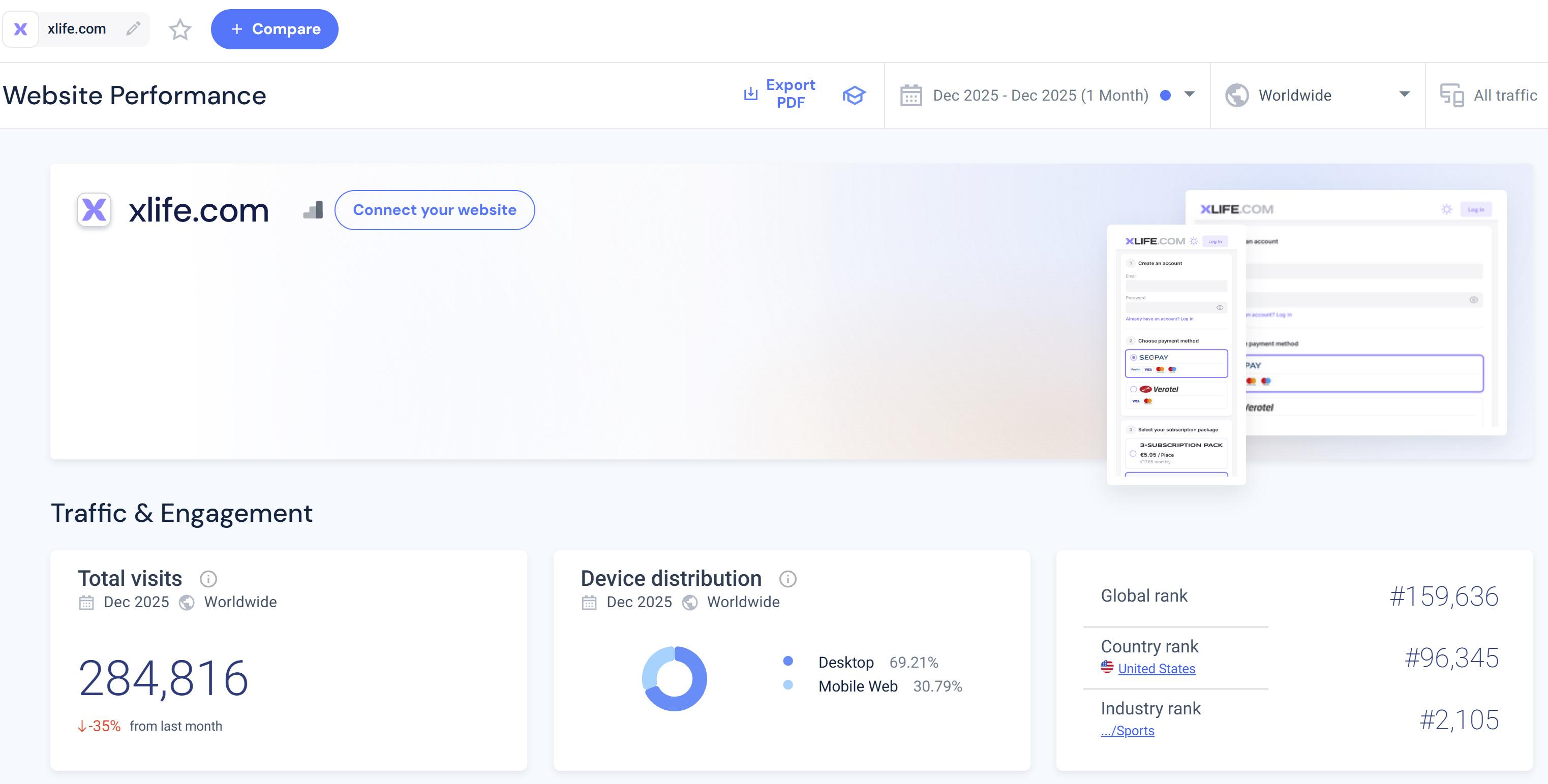1548x784 pixels.
Task: Open the graduation cap learning icon
Action: 854,95
